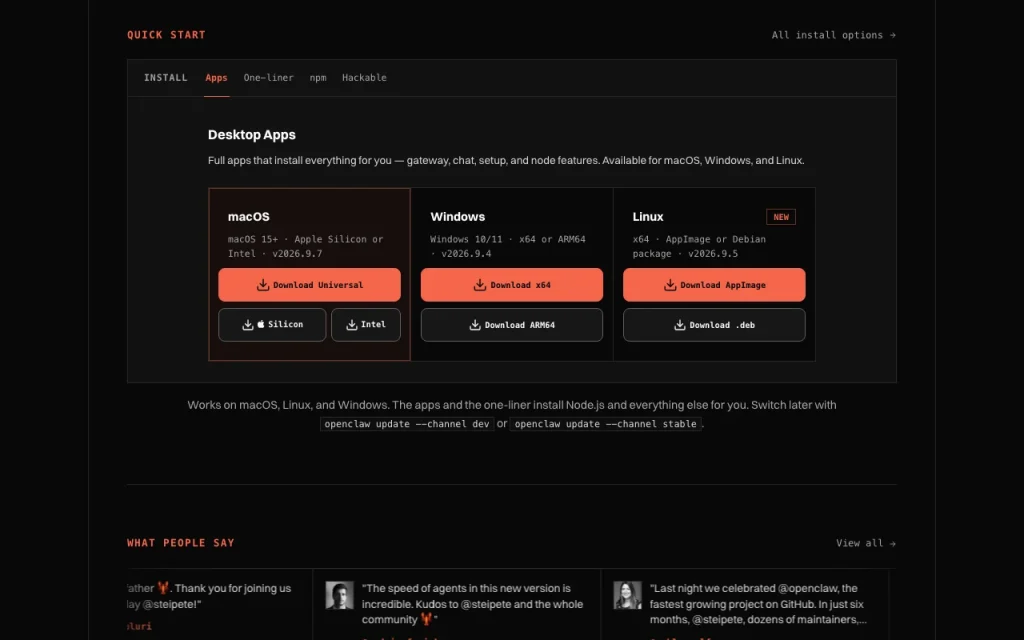1024x640 pixels.
Task: Click the macOS 15+ version details text
Action: click(306, 246)
